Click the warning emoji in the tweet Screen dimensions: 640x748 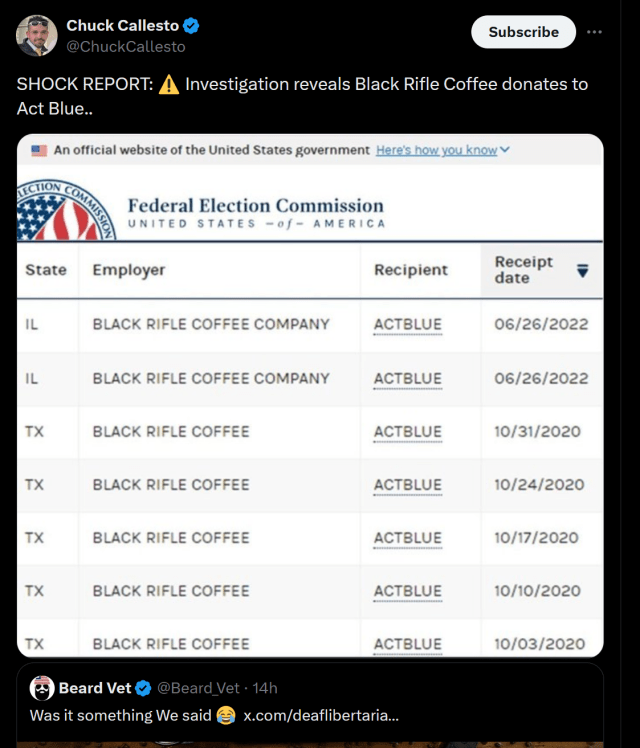[169, 85]
